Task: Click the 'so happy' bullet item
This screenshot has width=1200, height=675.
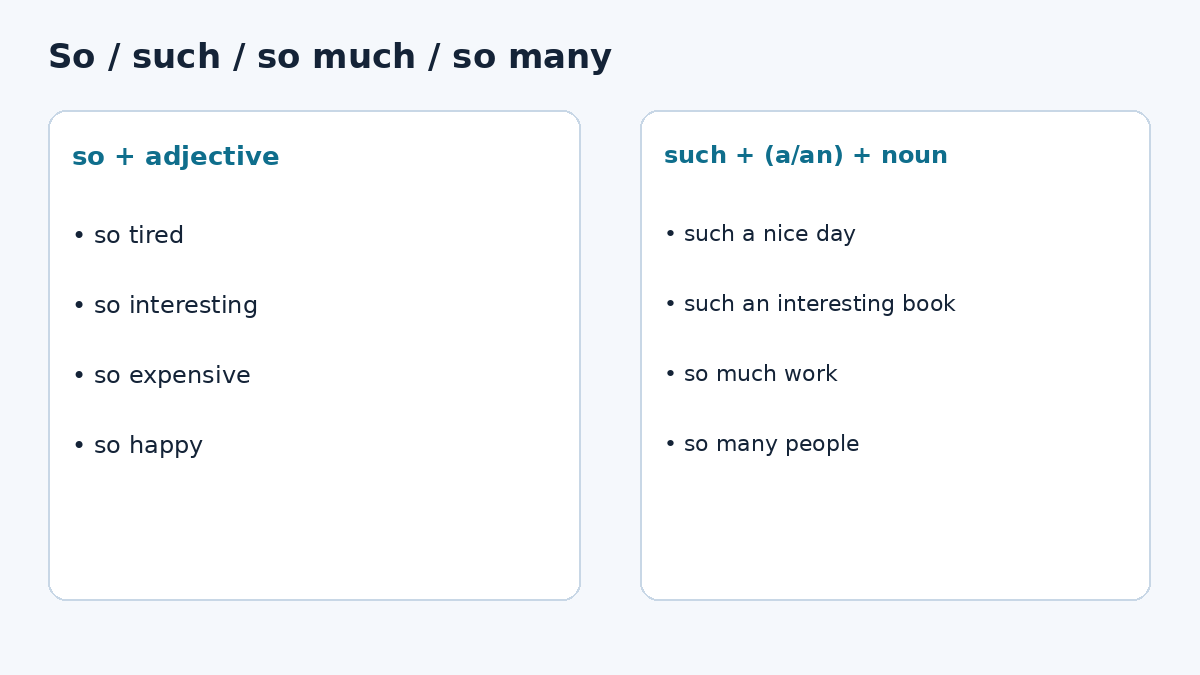Action: click(137, 446)
